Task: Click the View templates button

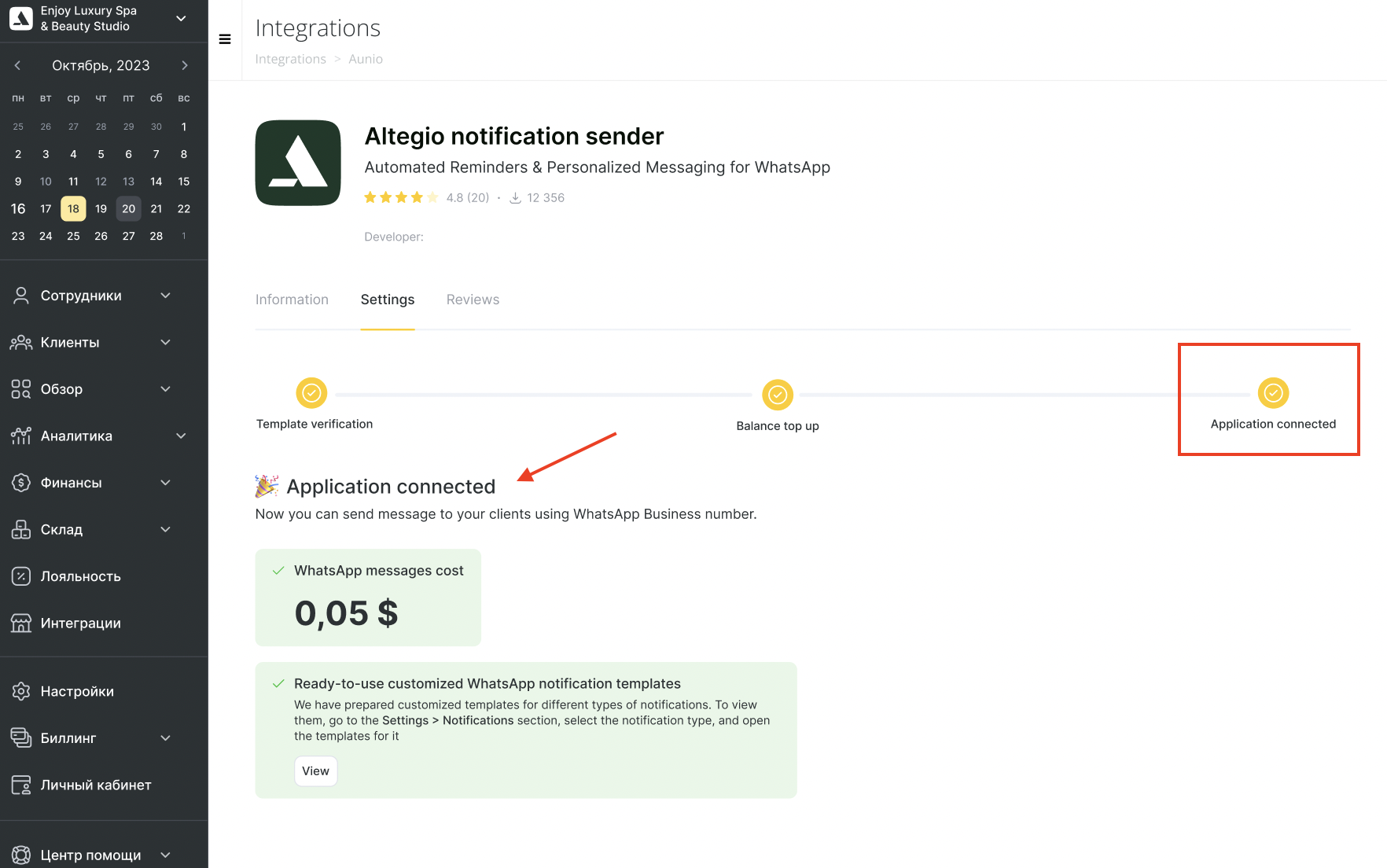Action: 315,771
